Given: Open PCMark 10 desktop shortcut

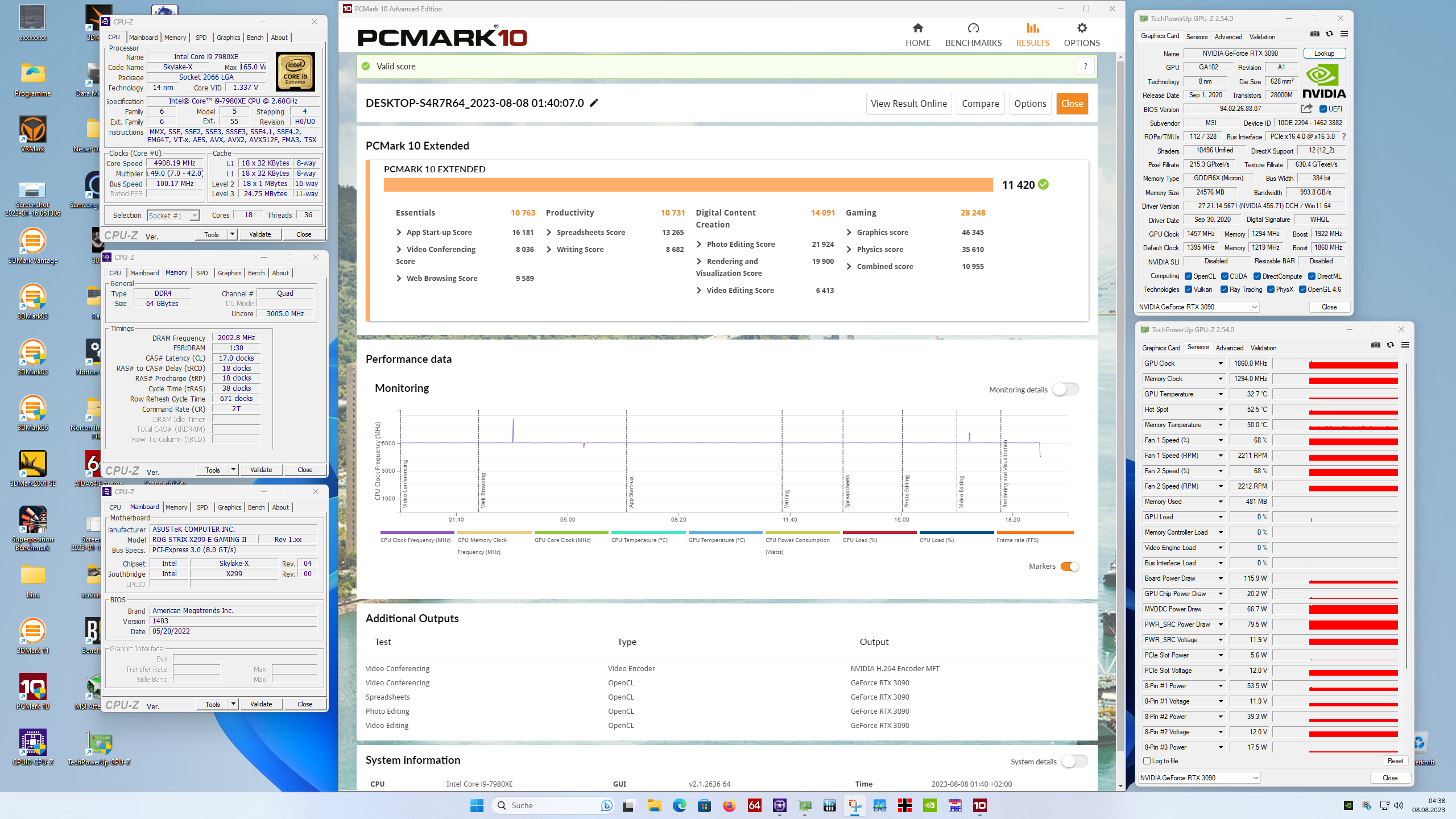Looking at the screenshot, I should [x=32, y=691].
